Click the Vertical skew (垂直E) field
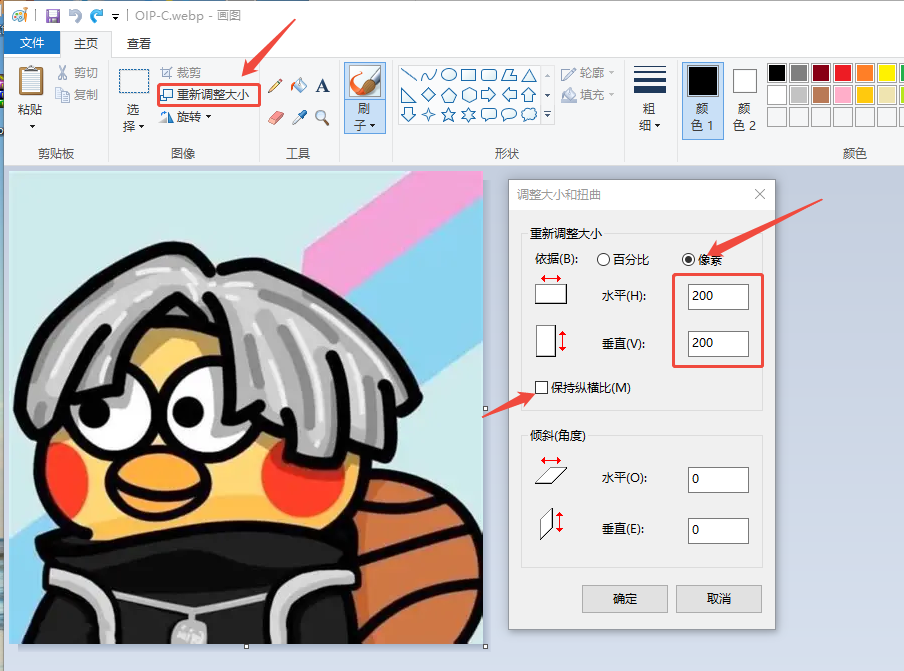 pos(718,530)
